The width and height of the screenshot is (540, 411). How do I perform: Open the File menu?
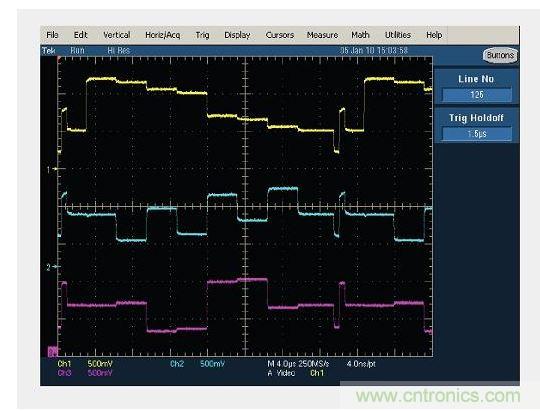(x=52, y=35)
